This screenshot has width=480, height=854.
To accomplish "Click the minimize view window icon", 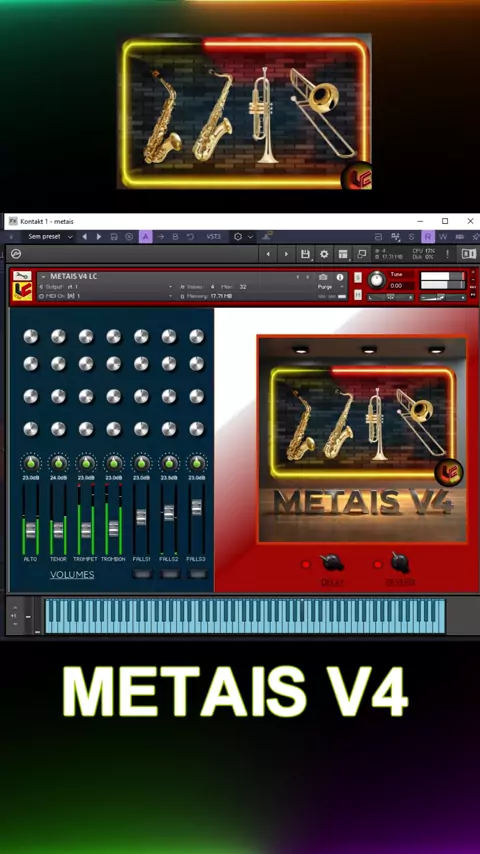I will pos(362,254).
